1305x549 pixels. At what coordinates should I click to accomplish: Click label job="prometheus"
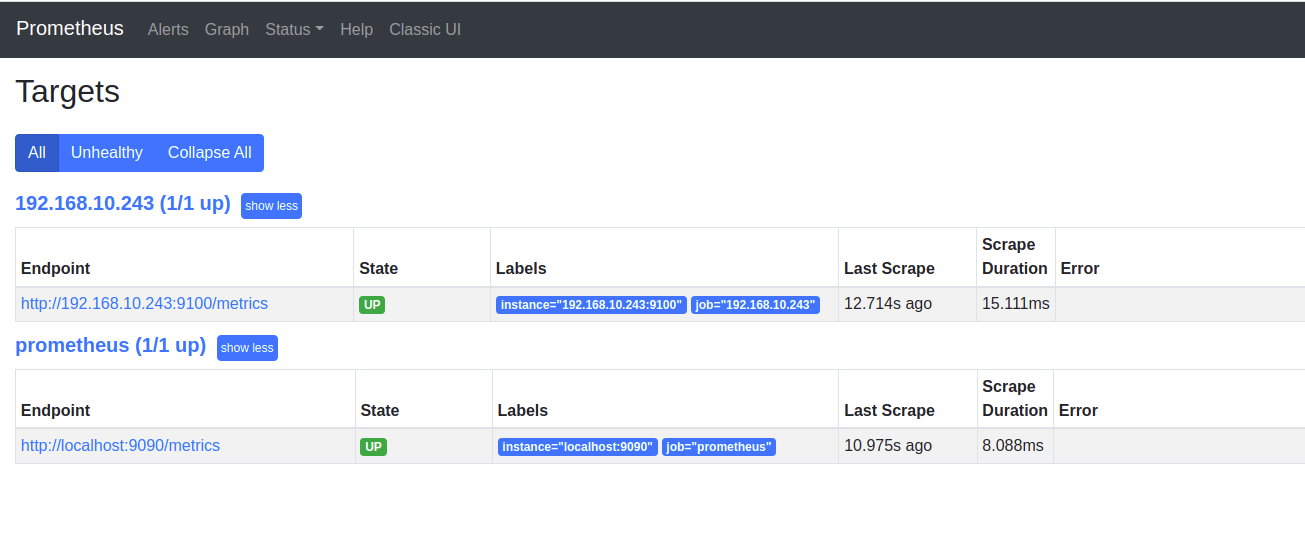pos(719,447)
